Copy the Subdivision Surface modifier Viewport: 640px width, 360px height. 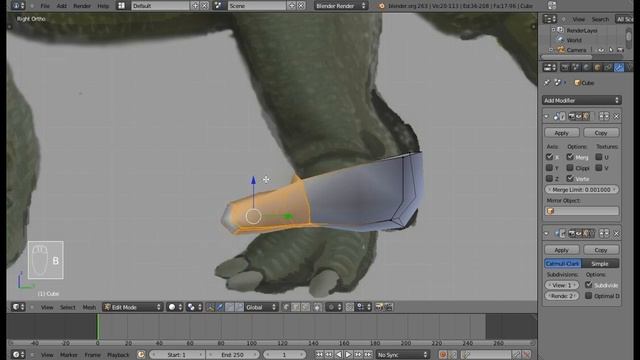pyautogui.click(x=601, y=250)
